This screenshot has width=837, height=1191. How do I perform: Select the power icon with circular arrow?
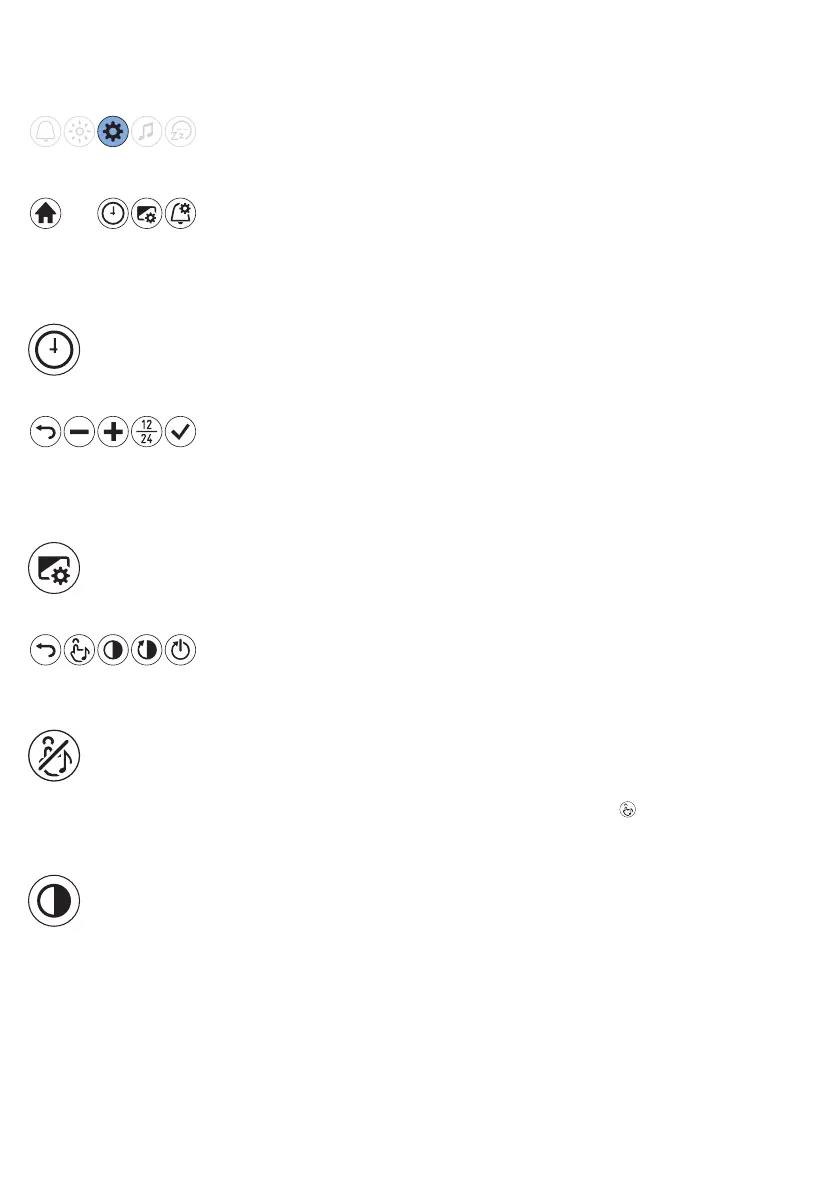[x=181, y=650]
